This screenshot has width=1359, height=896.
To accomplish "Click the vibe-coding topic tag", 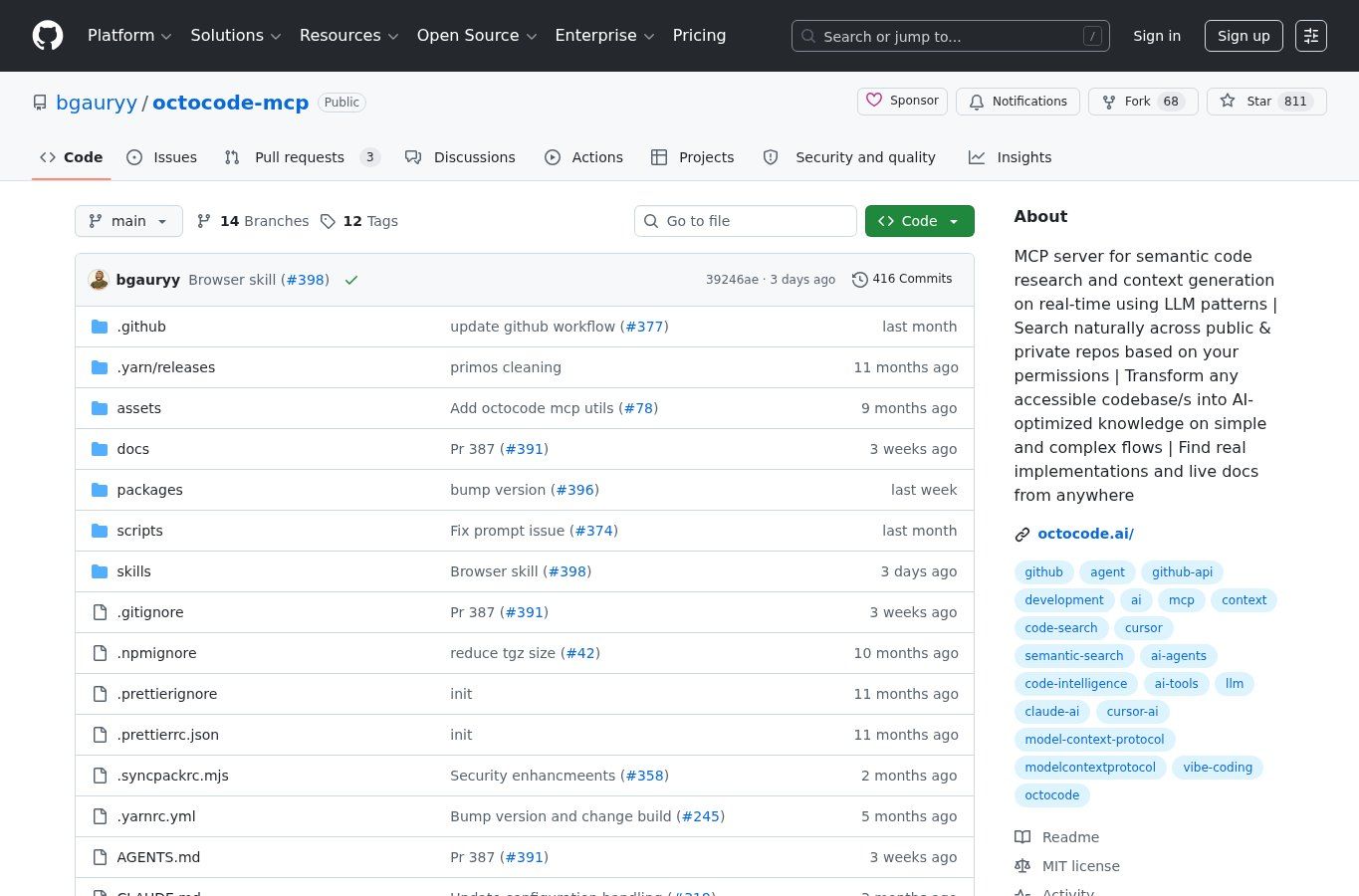I will click(1218, 768).
